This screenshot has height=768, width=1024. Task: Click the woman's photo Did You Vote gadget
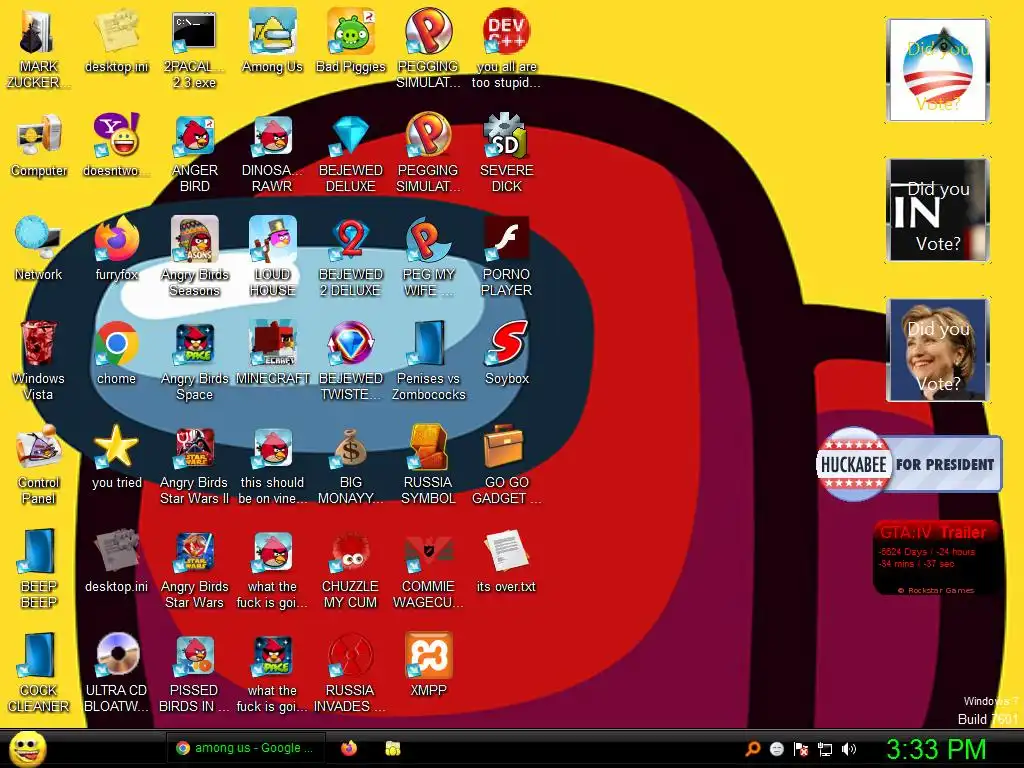pyautogui.click(x=938, y=349)
